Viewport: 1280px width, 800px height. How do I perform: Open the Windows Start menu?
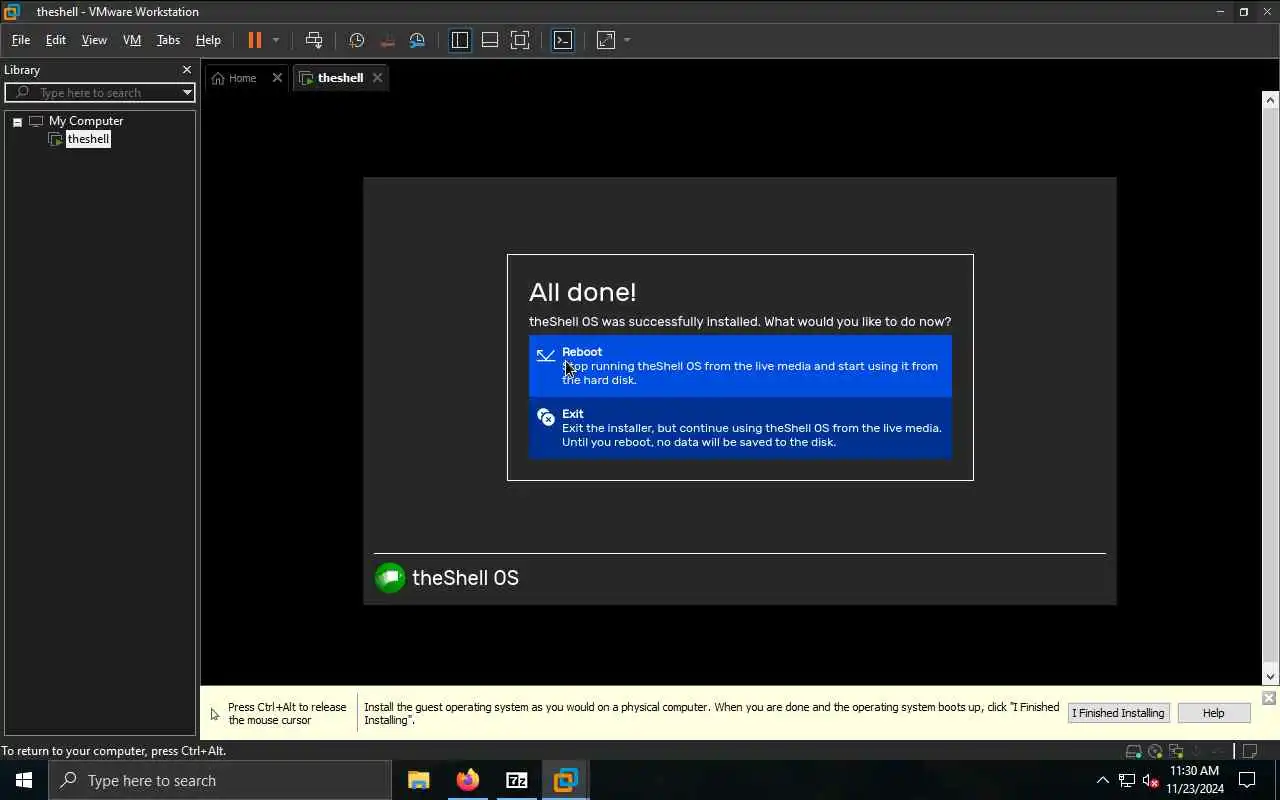(x=24, y=780)
